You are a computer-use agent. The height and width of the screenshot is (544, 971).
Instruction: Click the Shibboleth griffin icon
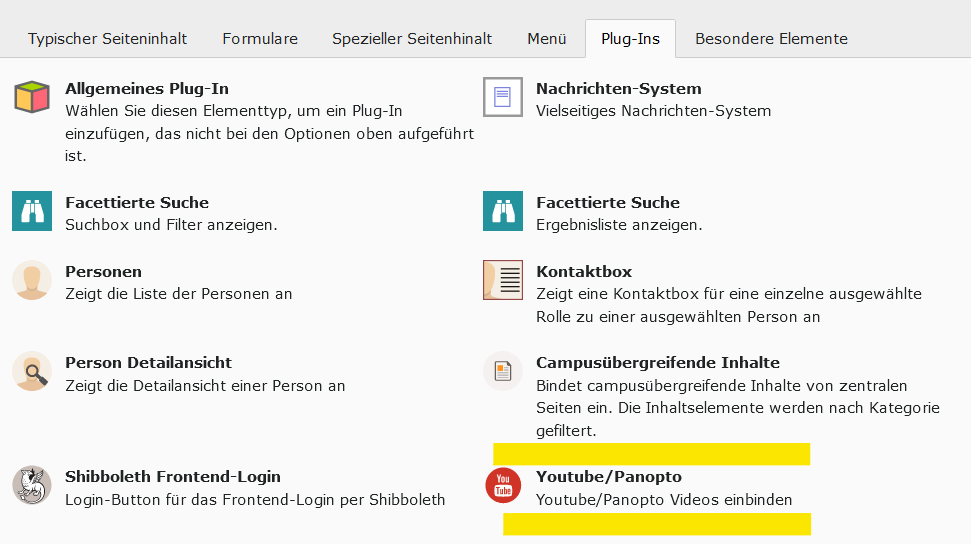coord(32,485)
